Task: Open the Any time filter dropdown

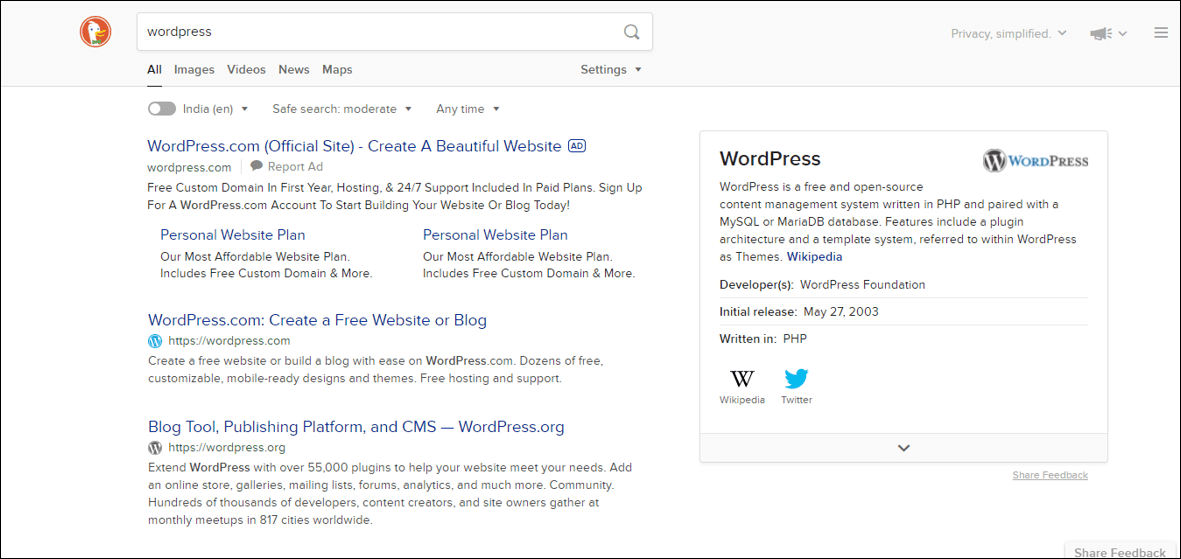Action: tap(468, 109)
